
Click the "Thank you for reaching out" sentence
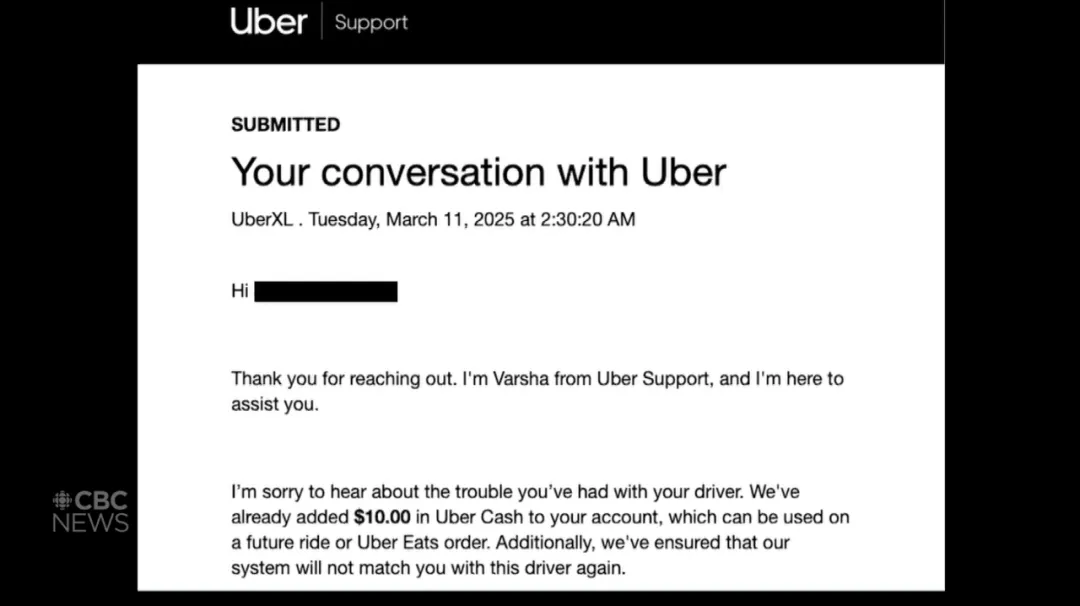pyautogui.click(x=344, y=379)
